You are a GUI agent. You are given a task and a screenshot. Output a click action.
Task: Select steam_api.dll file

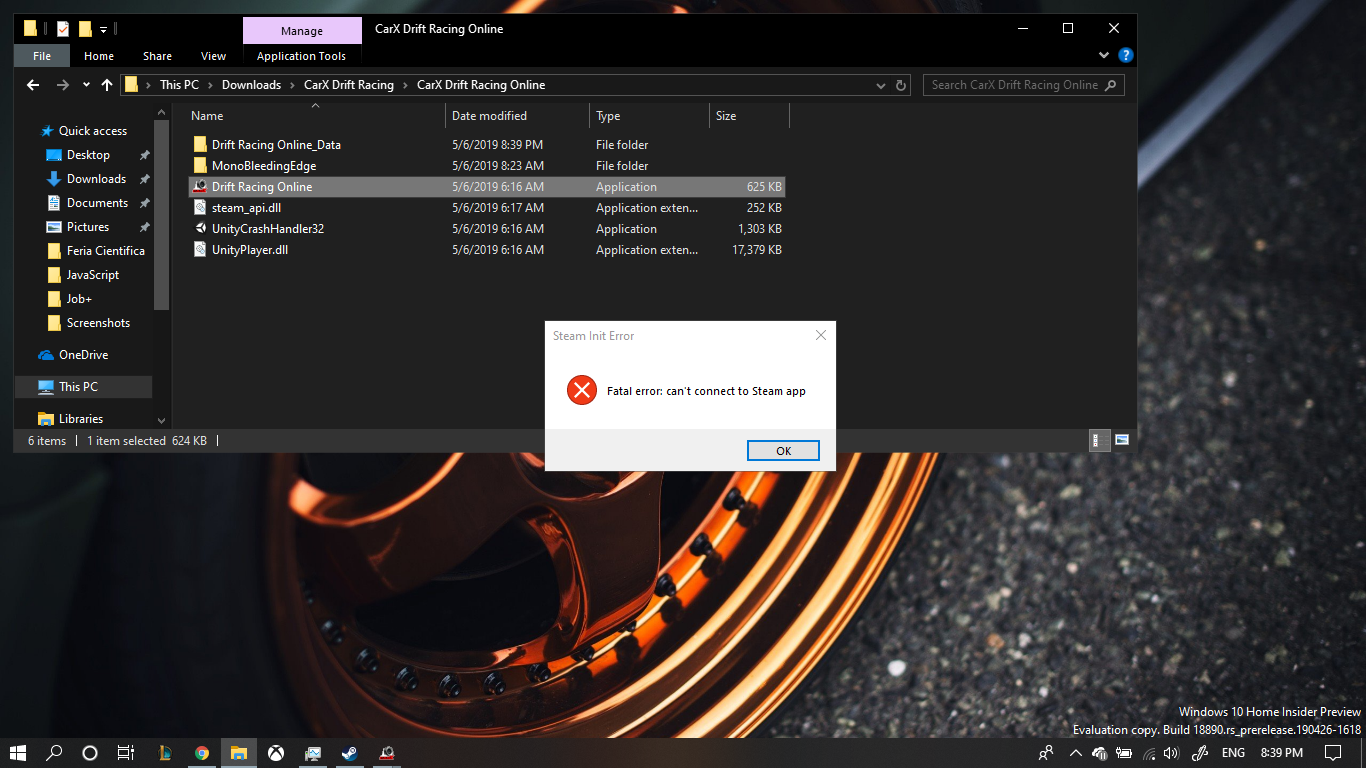pyautogui.click(x=487, y=208)
